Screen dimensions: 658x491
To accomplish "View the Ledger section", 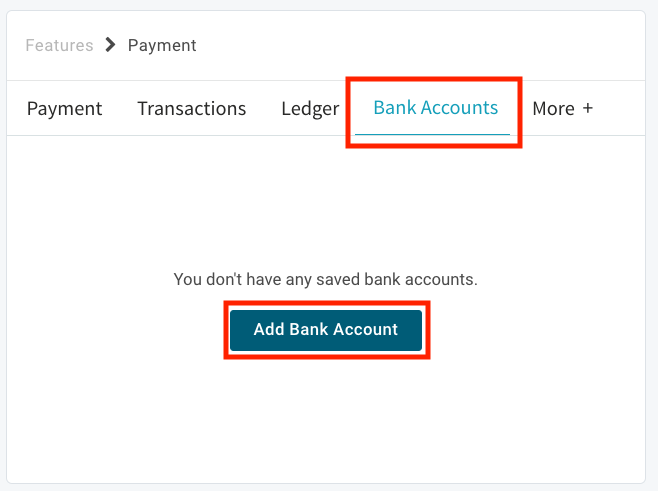I will tap(310, 109).
